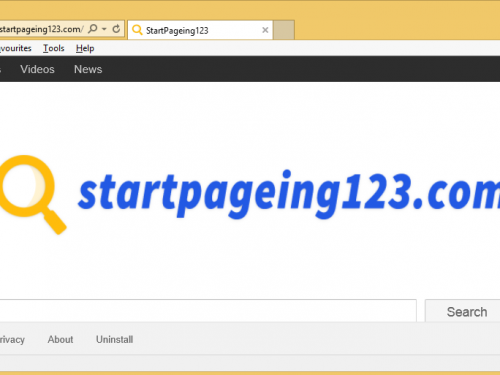
Task: Open a new tab with the blank tab button
Action: 284,30
